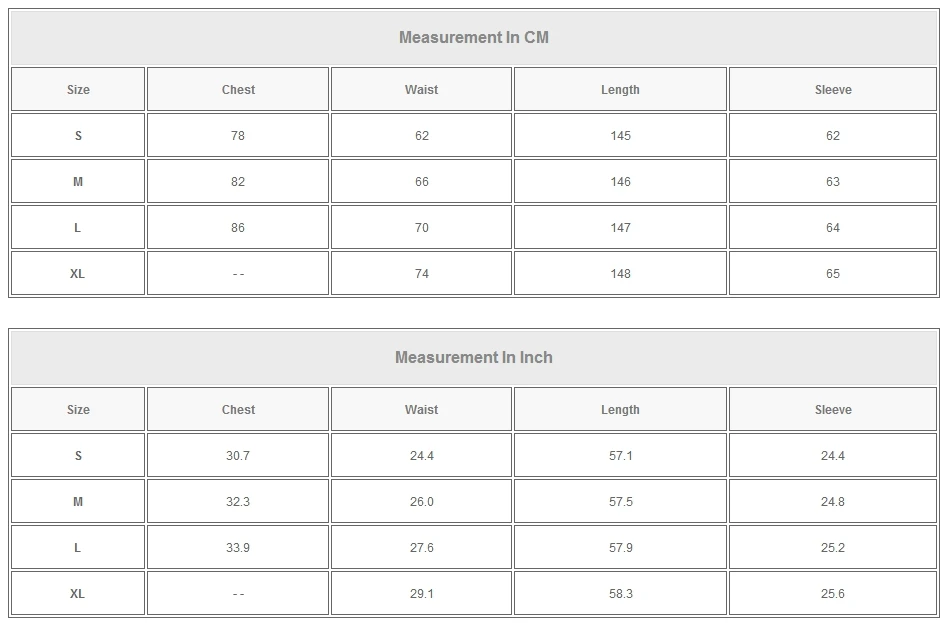947x623 pixels.
Task: Click the Sleeve header in the Inch table
Action: [833, 410]
